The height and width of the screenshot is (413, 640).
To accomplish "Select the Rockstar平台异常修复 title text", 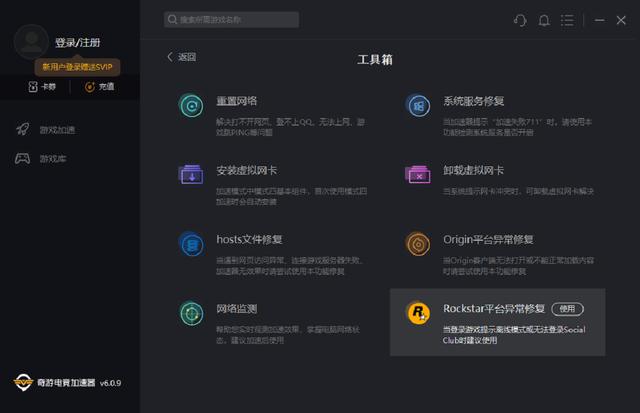I will pyautogui.click(x=494, y=309).
